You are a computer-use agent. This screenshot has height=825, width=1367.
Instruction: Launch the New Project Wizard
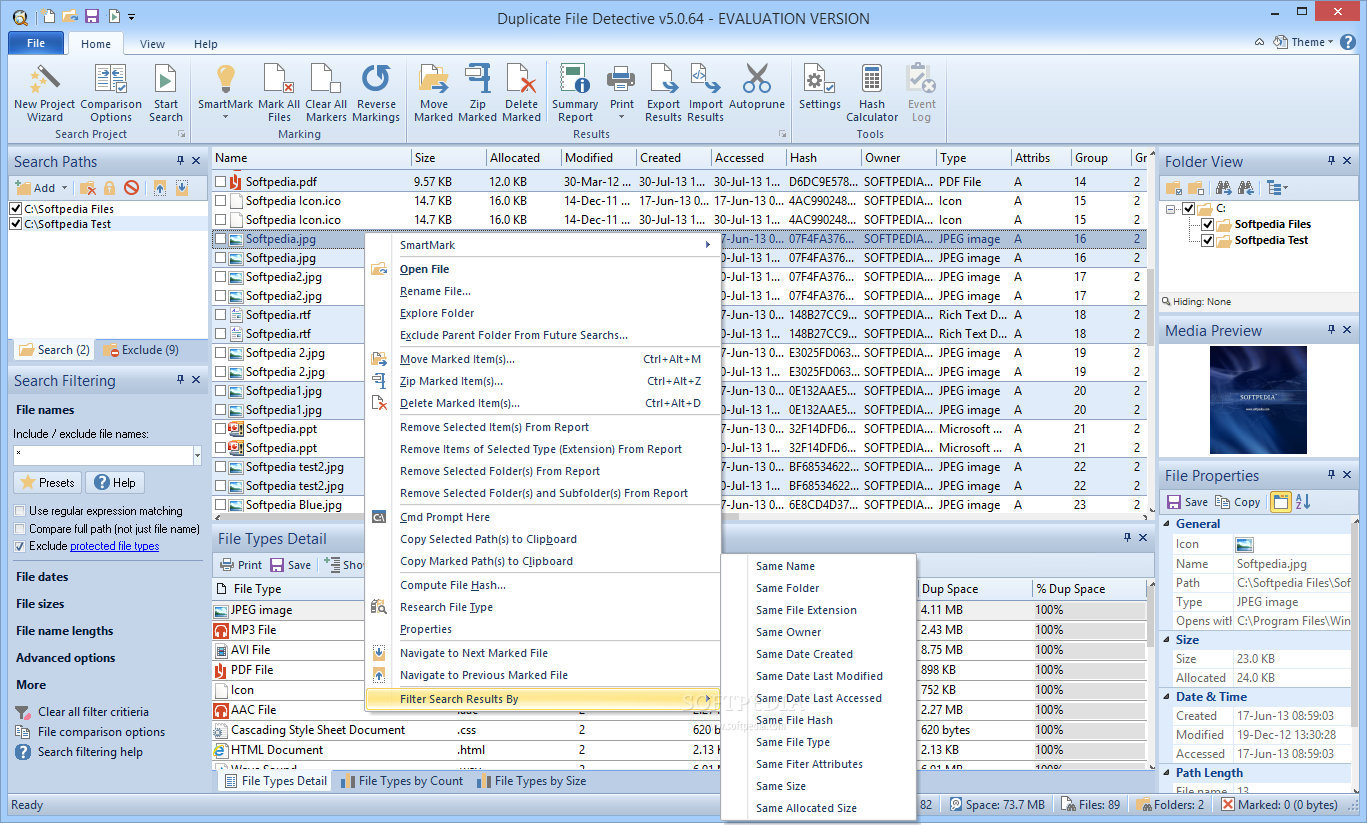[x=45, y=93]
